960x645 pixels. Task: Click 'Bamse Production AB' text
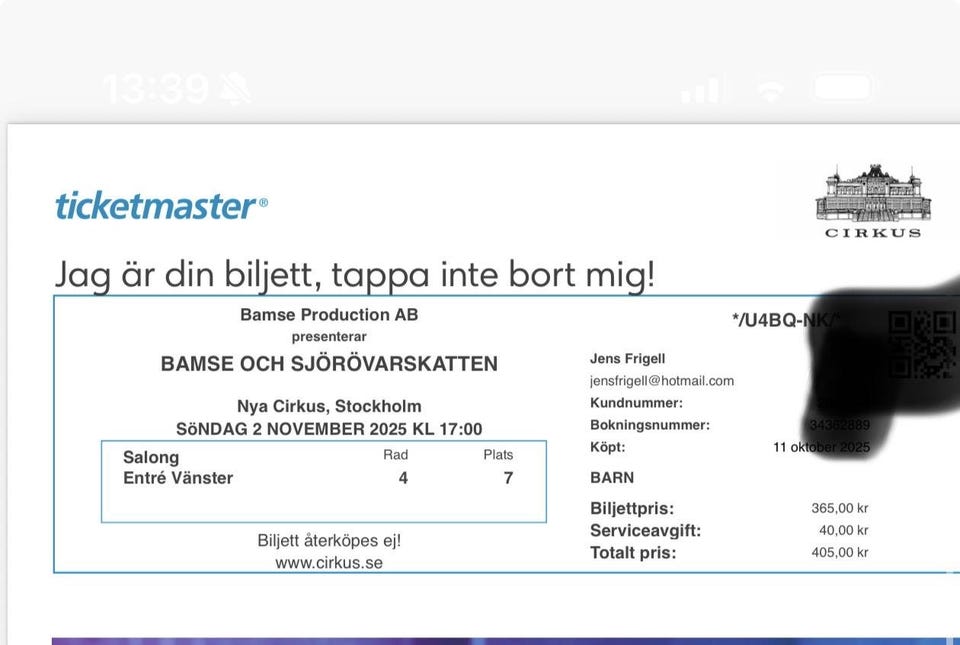329,315
